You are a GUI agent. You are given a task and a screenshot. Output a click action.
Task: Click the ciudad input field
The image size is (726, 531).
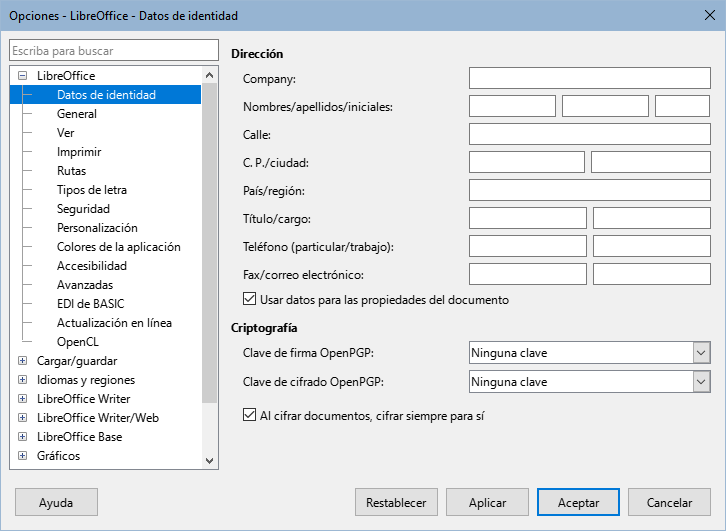(x=651, y=162)
